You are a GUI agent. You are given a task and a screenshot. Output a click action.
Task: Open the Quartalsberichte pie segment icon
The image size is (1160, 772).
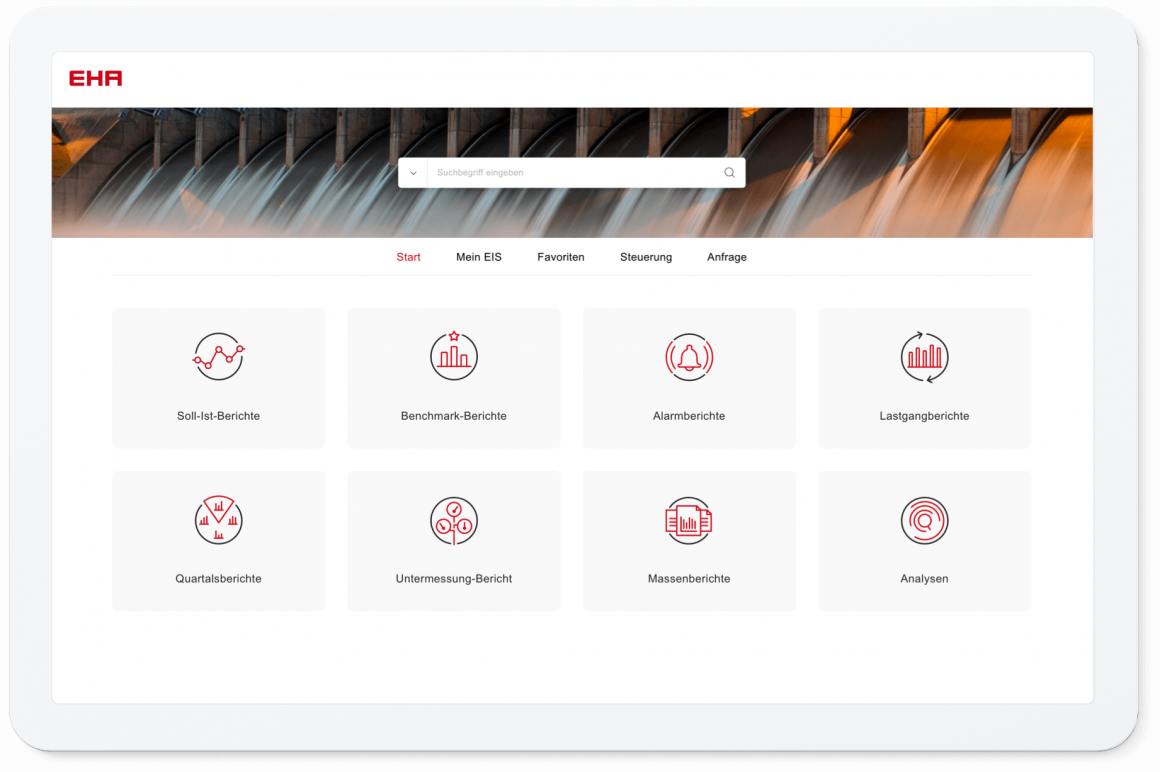point(218,520)
